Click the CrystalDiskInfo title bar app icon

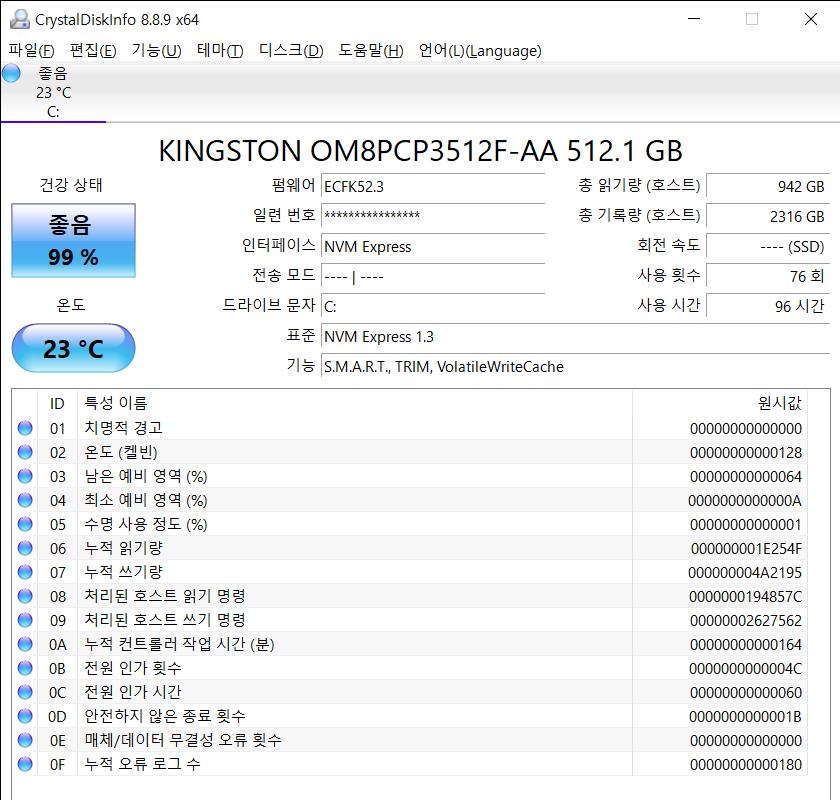pyautogui.click(x=20, y=19)
